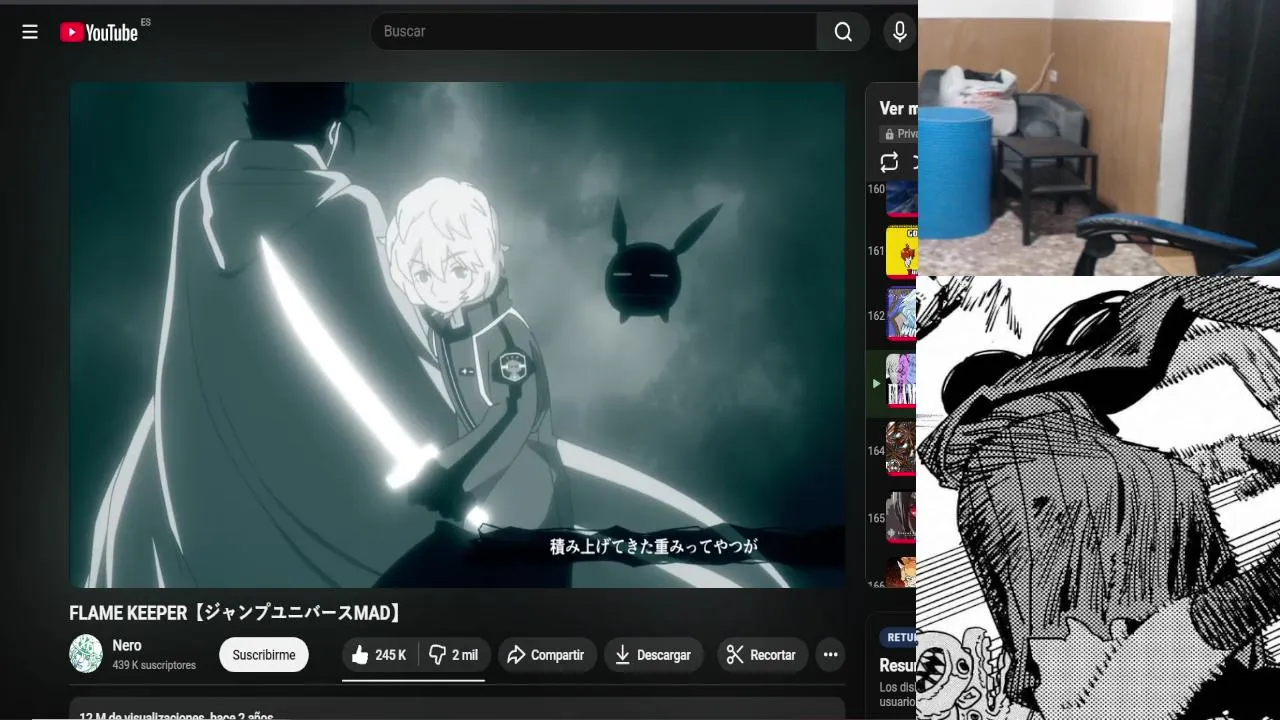Image resolution: width=1280 pixels, height=720 pixels.
Task: Expand the description showing 12 M de visualizaciones
Action: 457,708
